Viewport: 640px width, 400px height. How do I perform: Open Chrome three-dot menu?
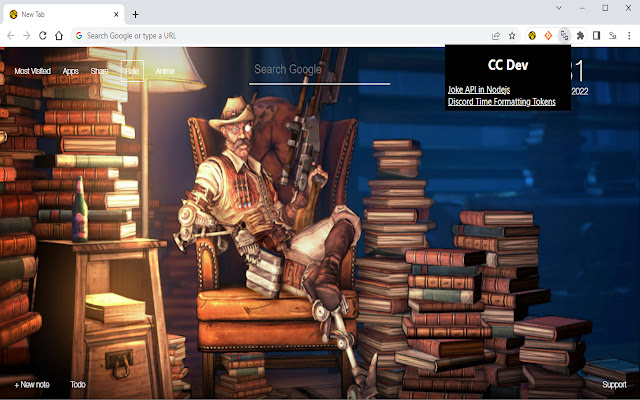pos(629,36)
